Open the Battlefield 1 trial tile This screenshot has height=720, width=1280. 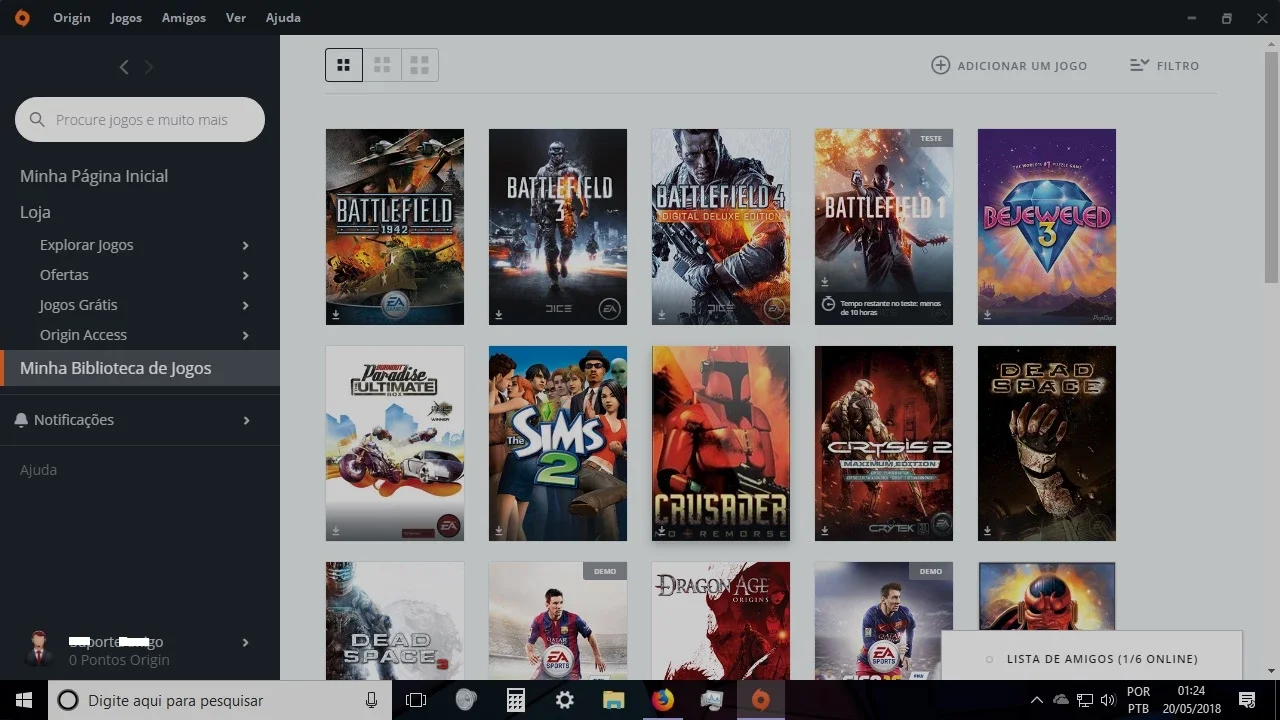click(x=884, y=227)
